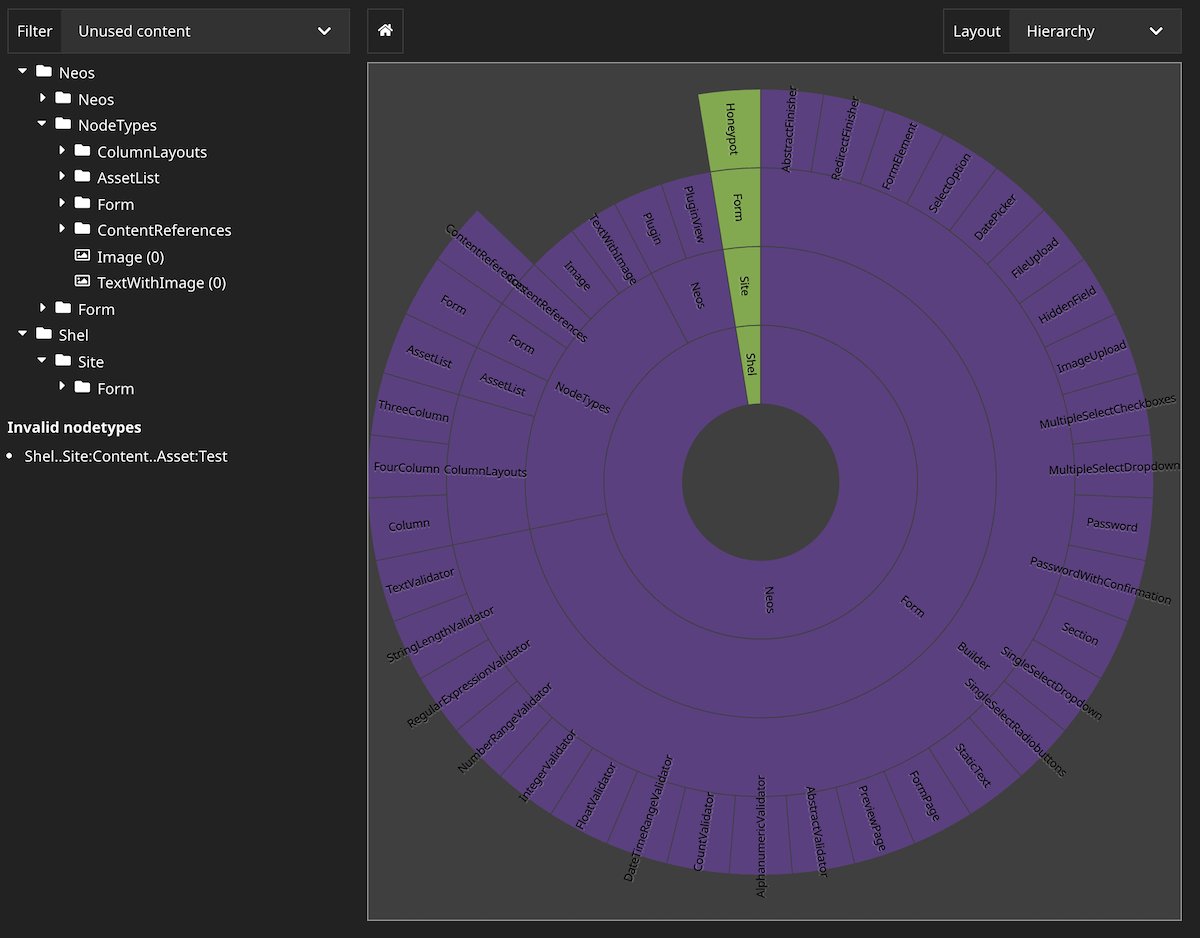Click the TextValidator chart segment
The width and height of the screenshot is (1200, 938).
[x=421, y=580]
